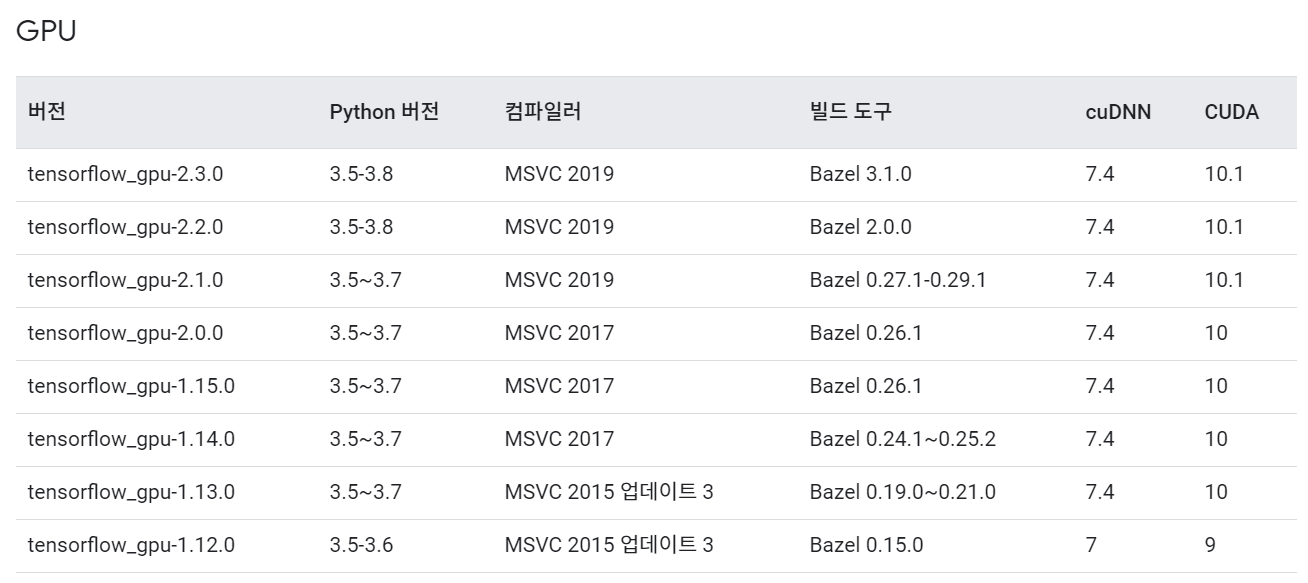Click the tensorflow_gpu-1.15.0 entry
The width and height of the screenshot is (1308, 583).
click(x=131, y=387)
